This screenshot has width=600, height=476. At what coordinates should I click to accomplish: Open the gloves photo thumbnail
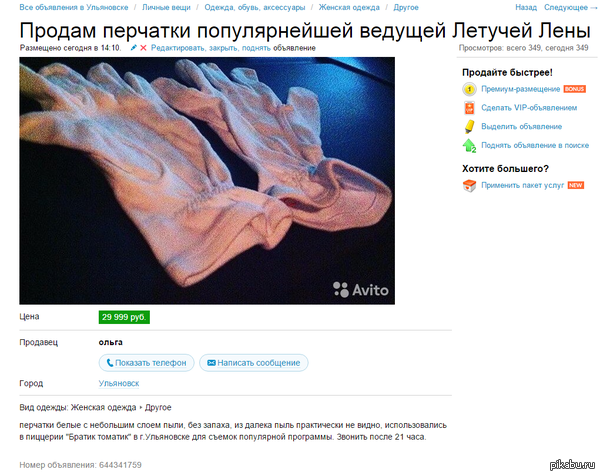point(207,181)
